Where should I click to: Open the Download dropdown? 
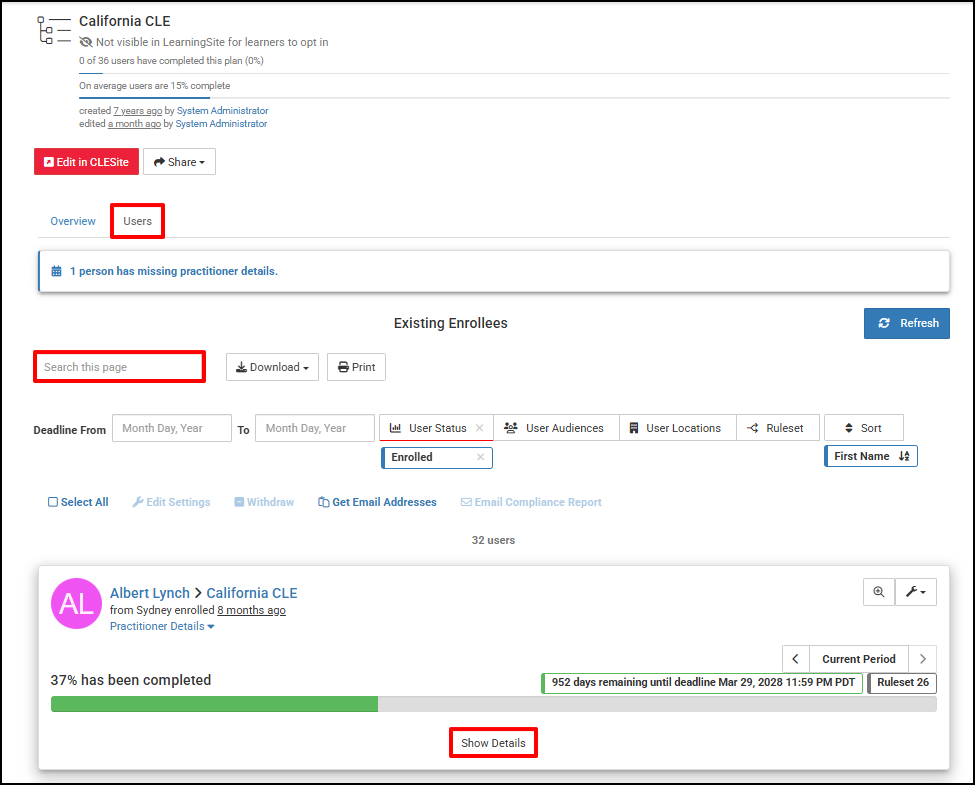pos(272,367)
